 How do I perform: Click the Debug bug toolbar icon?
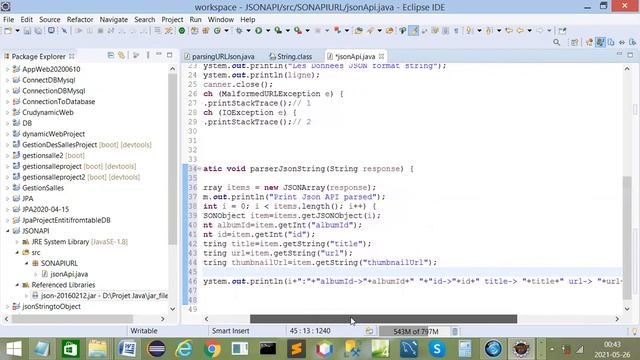tap(239, 31)
